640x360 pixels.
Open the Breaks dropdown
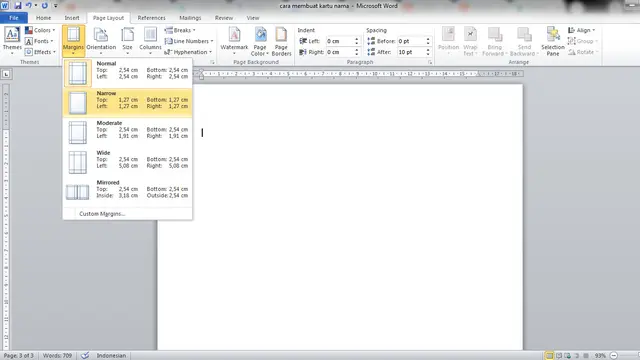point(180,30)
